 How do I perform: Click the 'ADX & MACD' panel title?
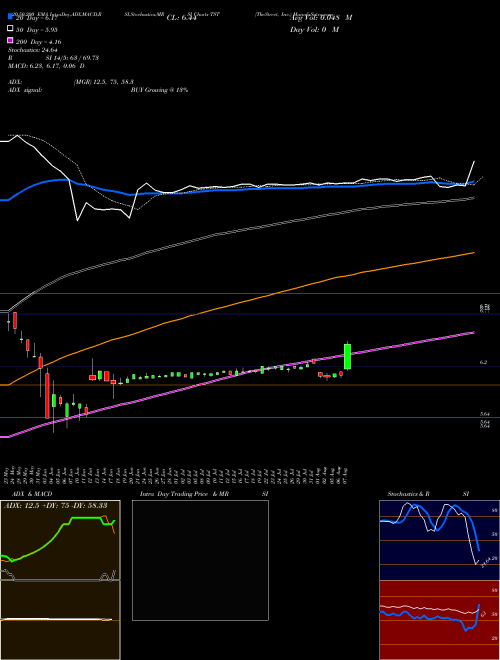coord(32,494)
